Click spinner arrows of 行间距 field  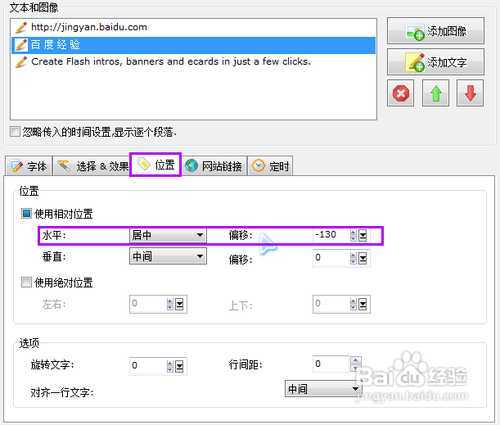click(356, 364)
